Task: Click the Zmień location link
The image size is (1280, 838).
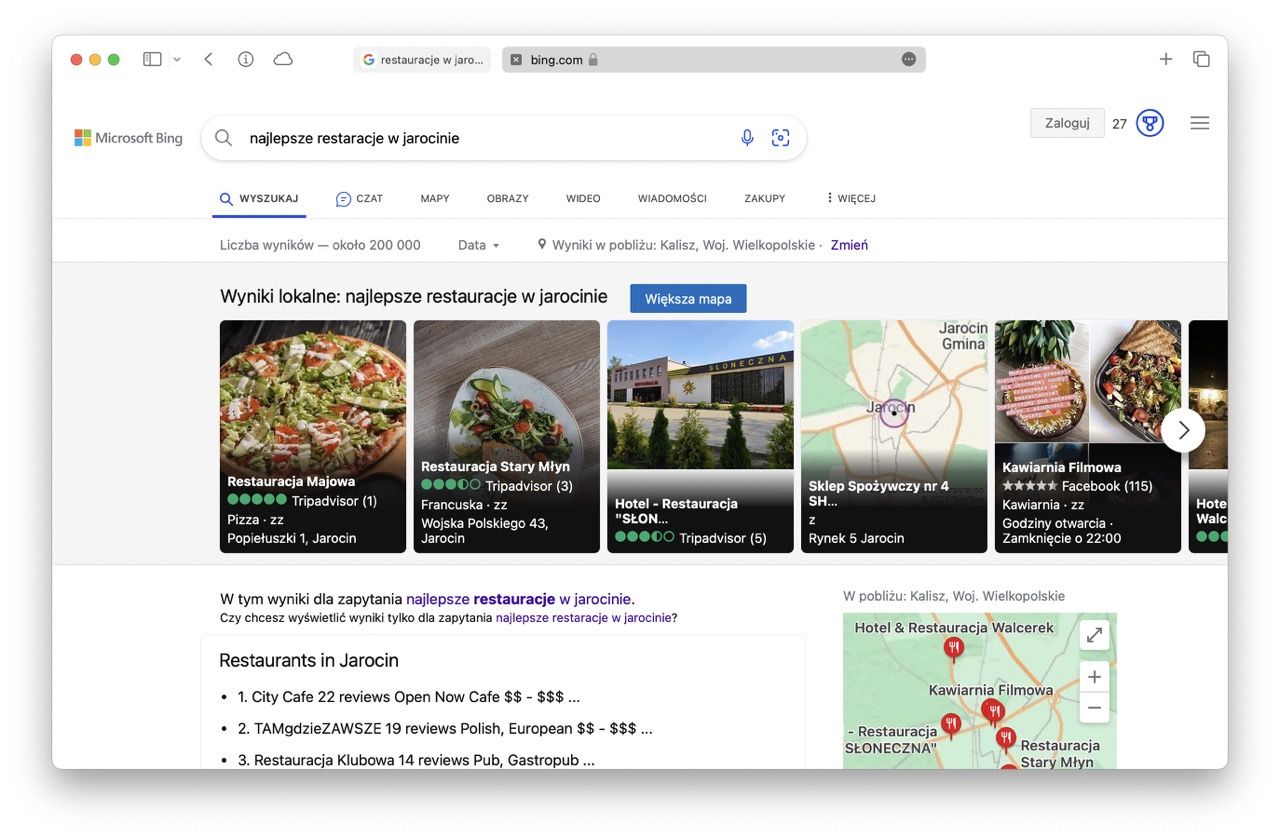Action: [849, 245]
